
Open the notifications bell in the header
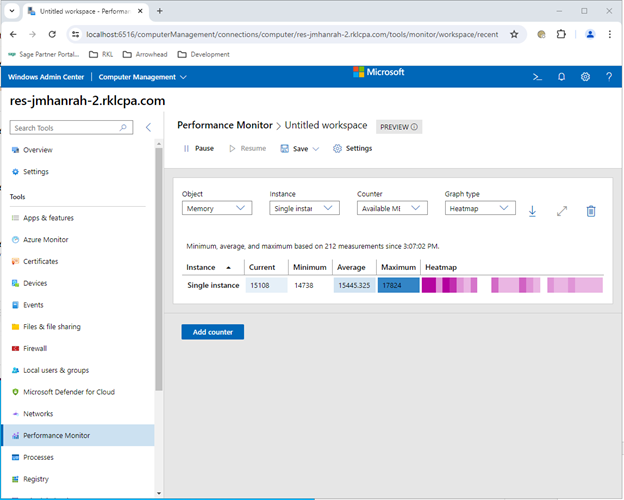click(561, 77)
